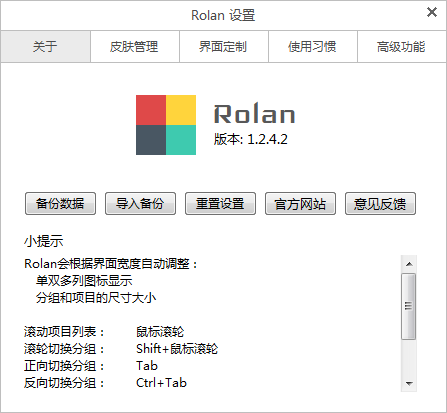Click the Rolan name logo text
The image size is (447, 413).
(x=255, y=114)
